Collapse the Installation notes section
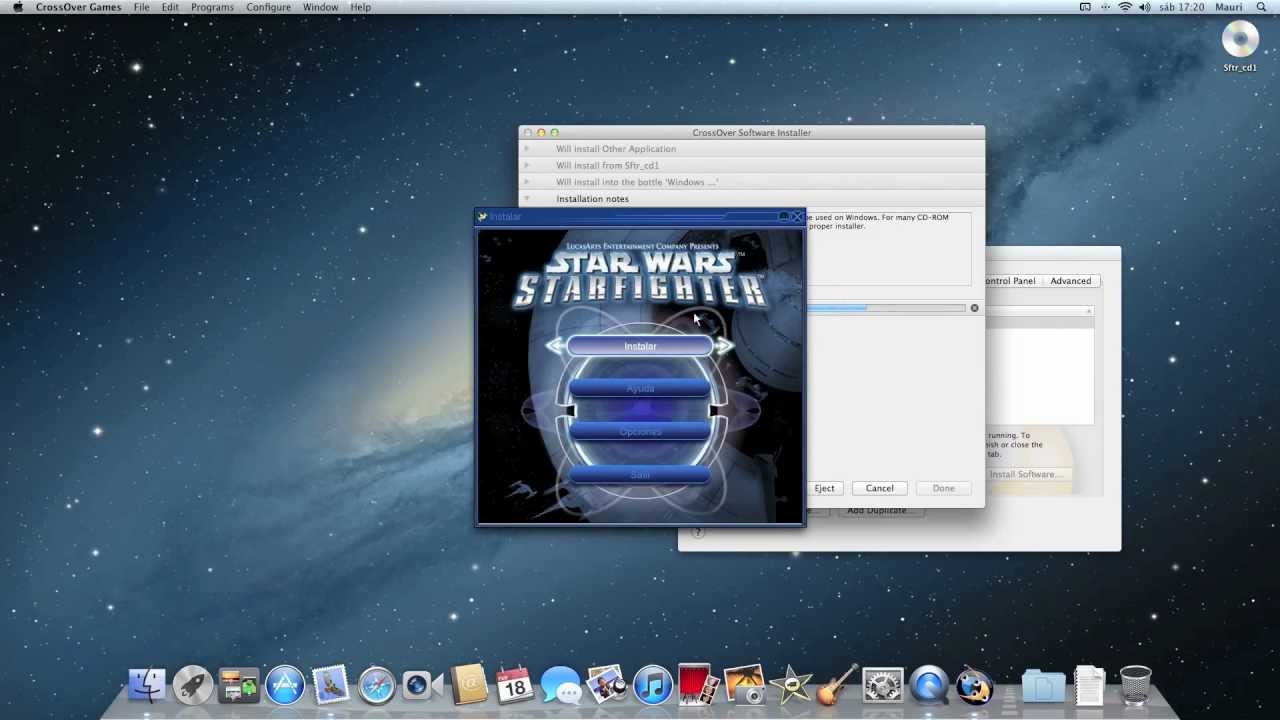This screenshot has width=1280, height=720. tap(527, 199)
